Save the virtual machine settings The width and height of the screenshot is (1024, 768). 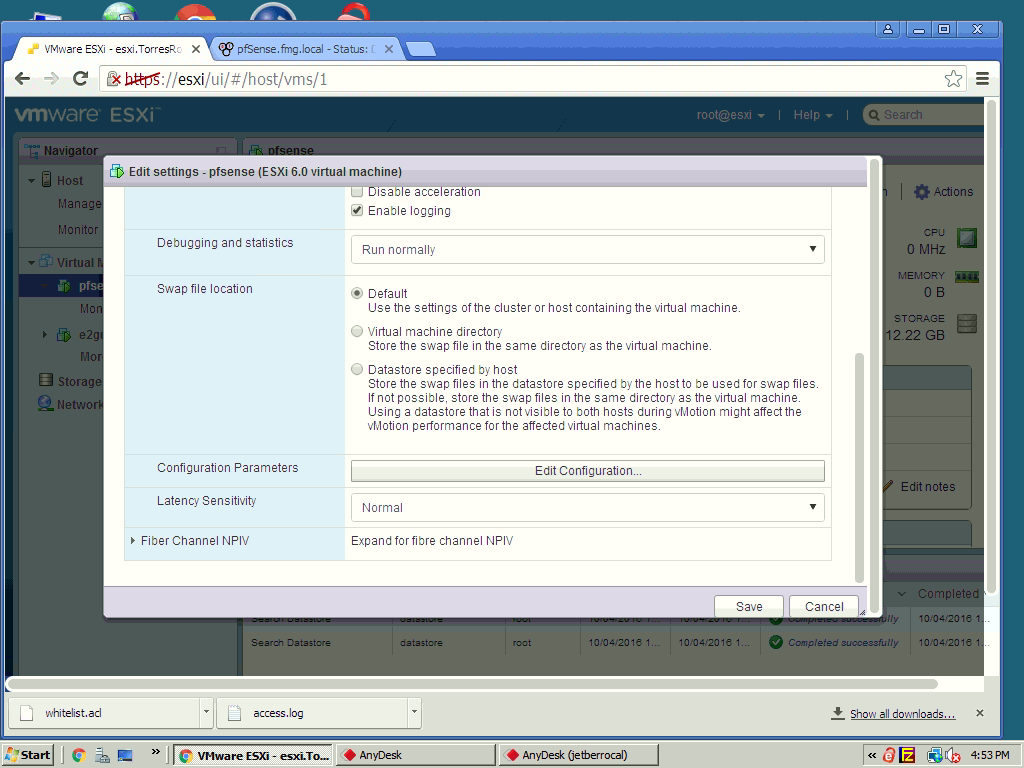point(748,606)
